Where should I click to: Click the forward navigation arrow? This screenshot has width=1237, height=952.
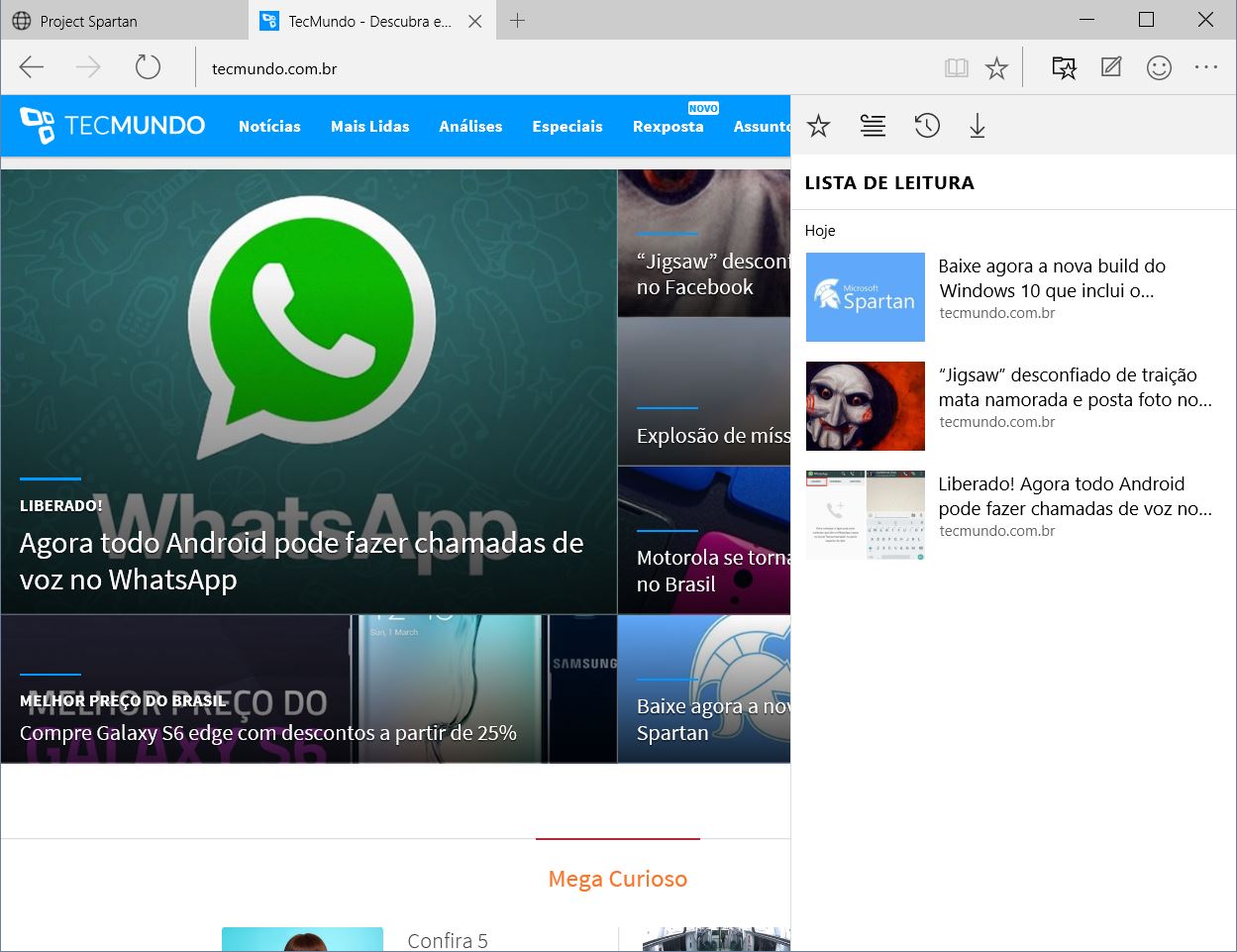[89, 67]
